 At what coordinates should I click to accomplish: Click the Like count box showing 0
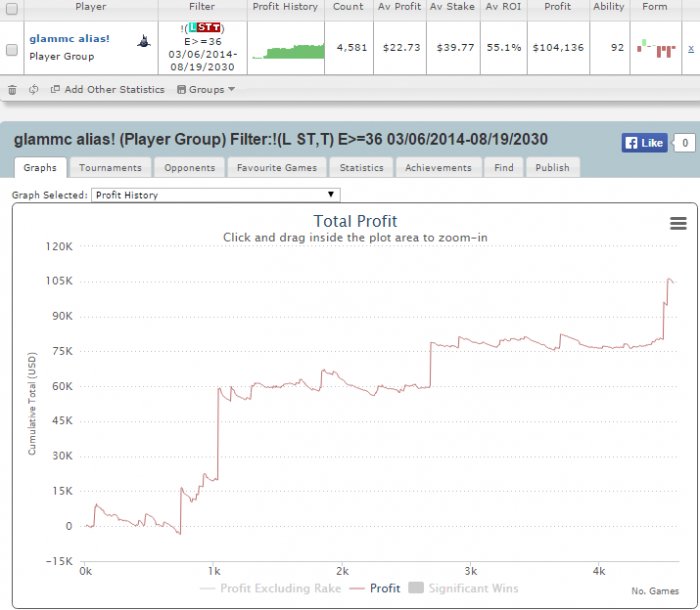coord(684,143)
